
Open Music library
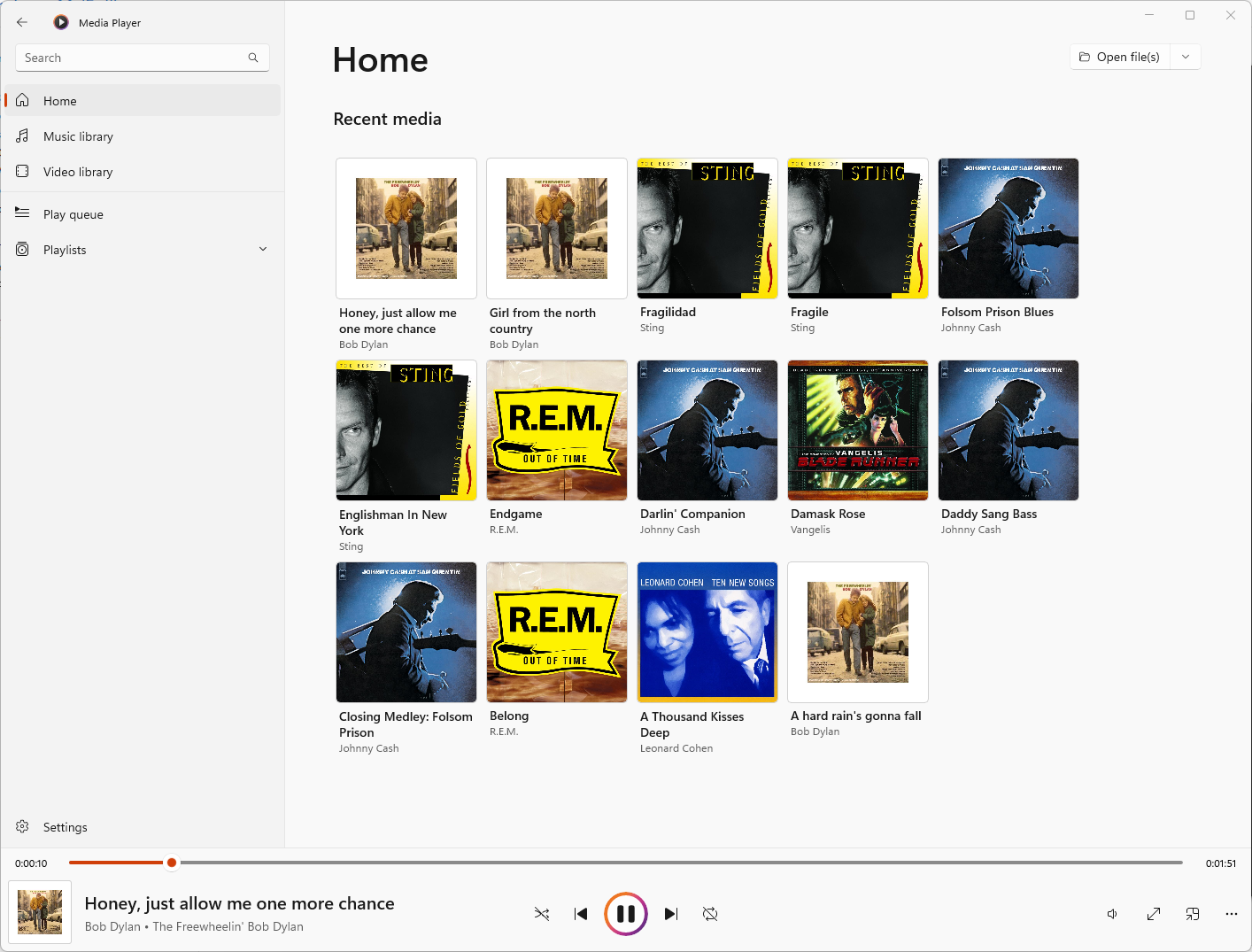click(x=143, y=136)
